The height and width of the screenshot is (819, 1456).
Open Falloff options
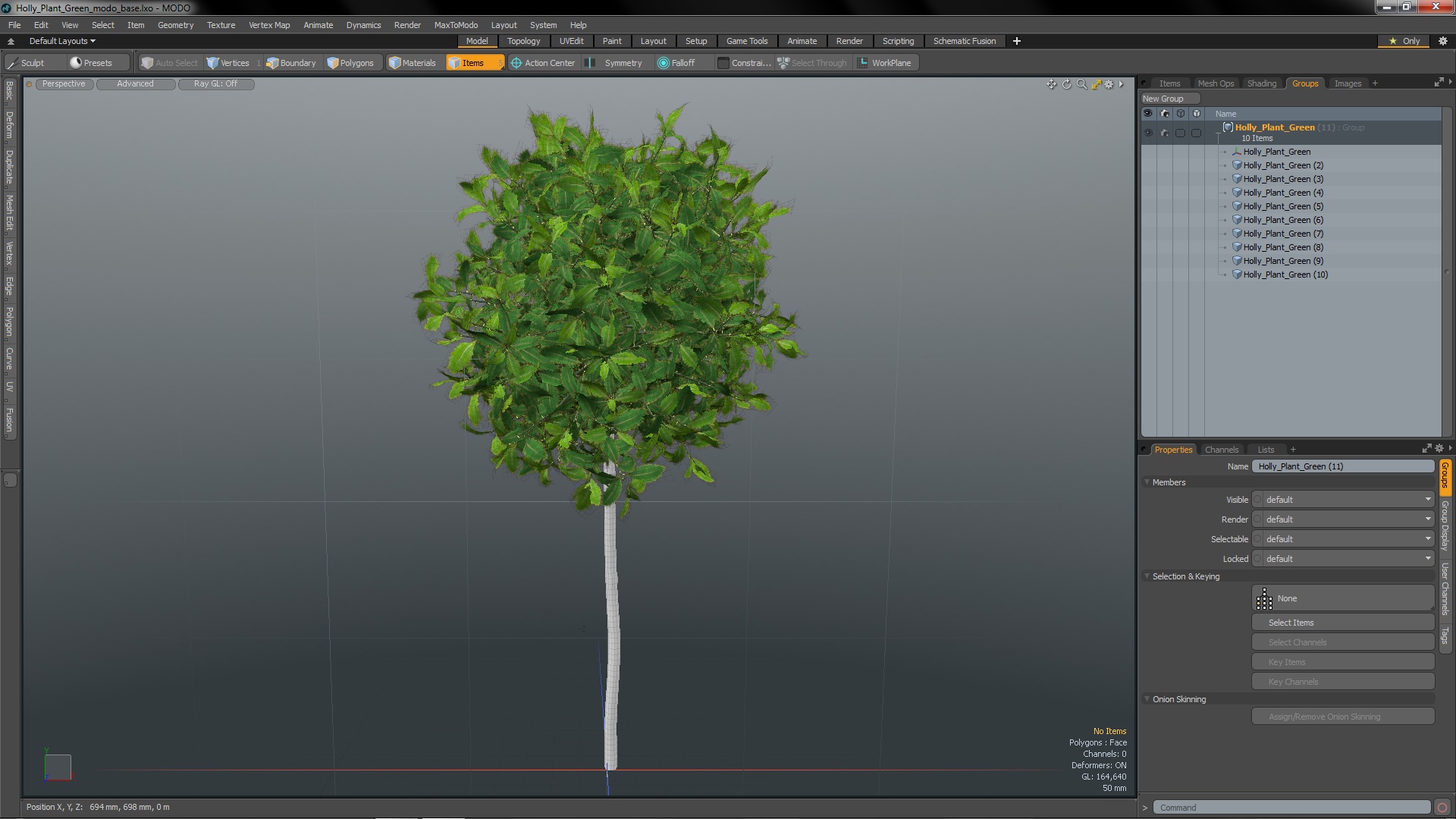coord(676,63)
